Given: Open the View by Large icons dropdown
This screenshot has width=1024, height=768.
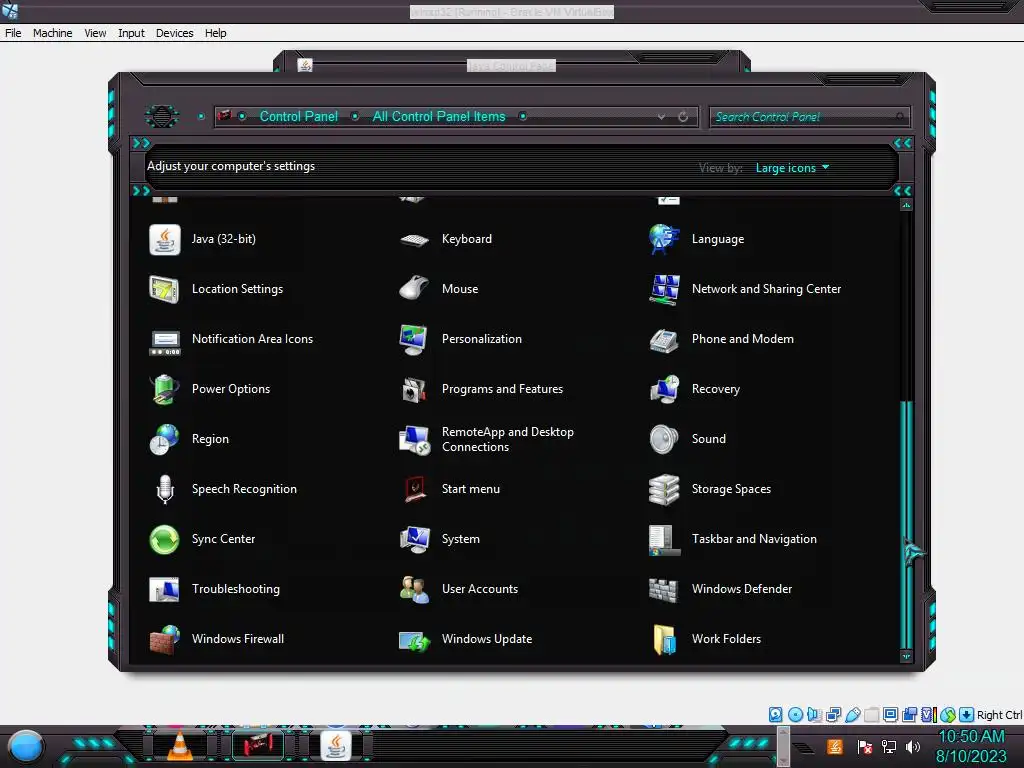Looking at the screenshot, I should point(792,168).
